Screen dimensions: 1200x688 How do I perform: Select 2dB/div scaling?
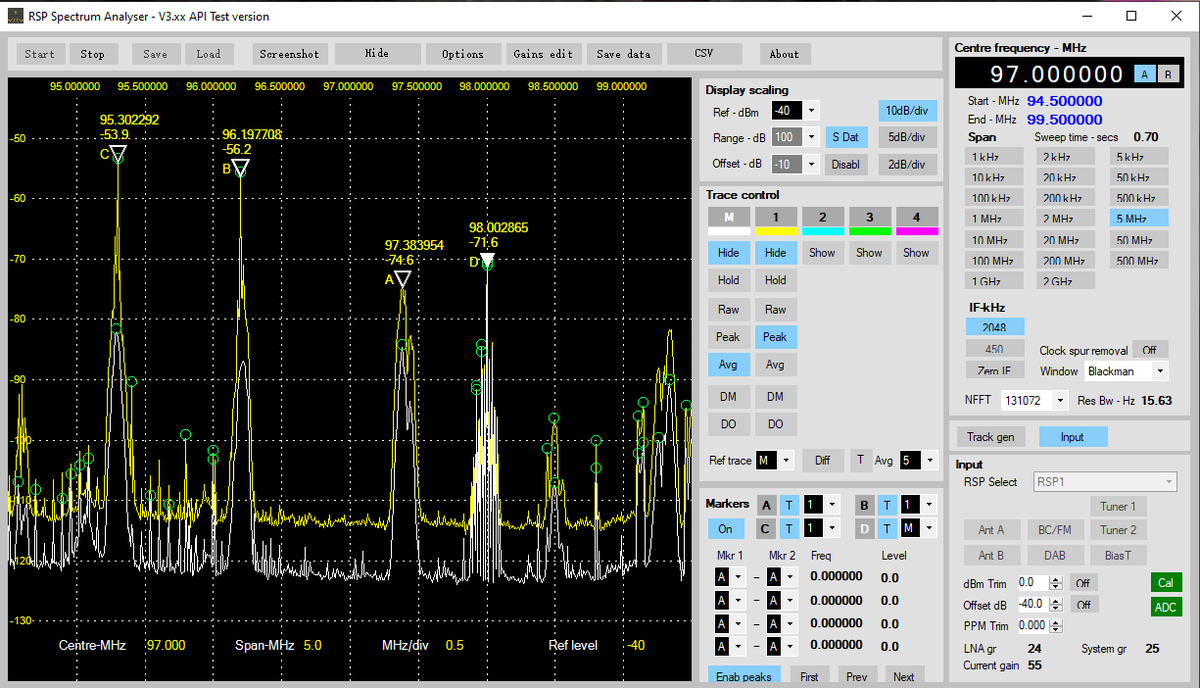pyautogui.click(x=907, y=164)
